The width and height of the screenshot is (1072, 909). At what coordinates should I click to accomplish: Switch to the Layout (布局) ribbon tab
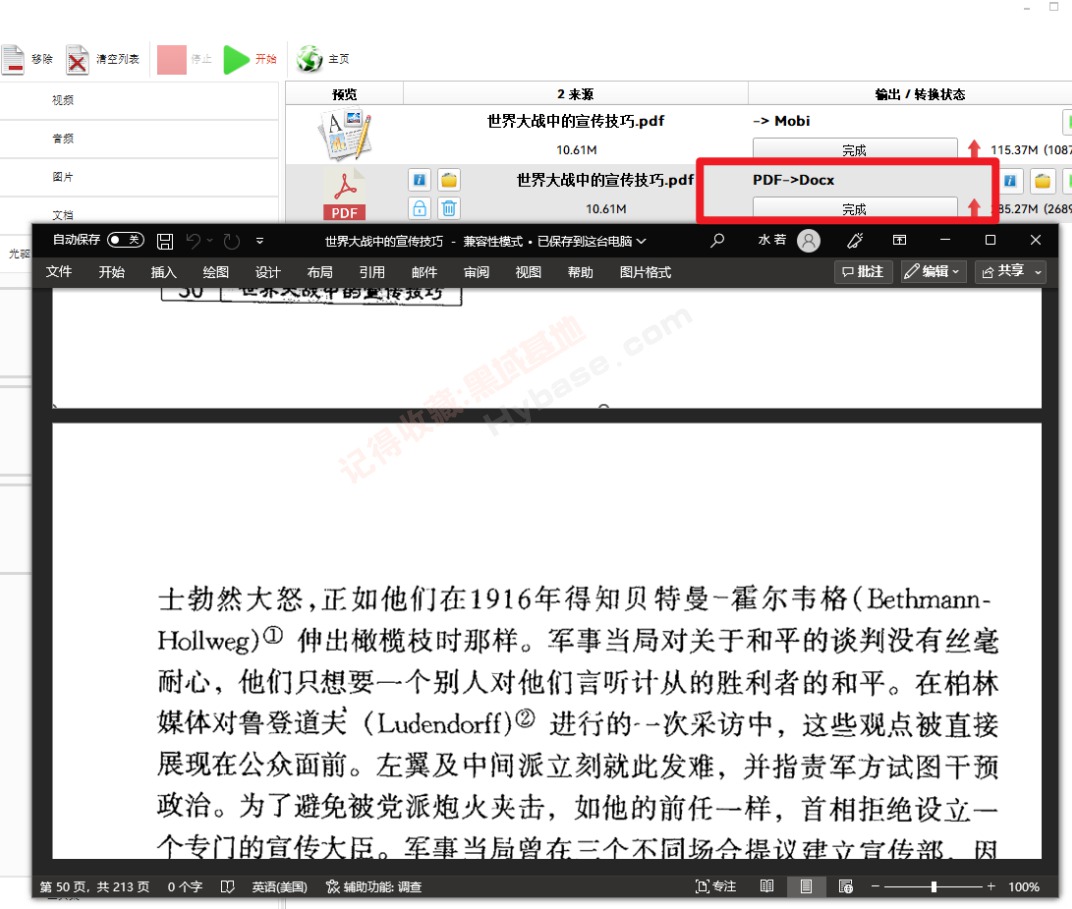[320, 272]
